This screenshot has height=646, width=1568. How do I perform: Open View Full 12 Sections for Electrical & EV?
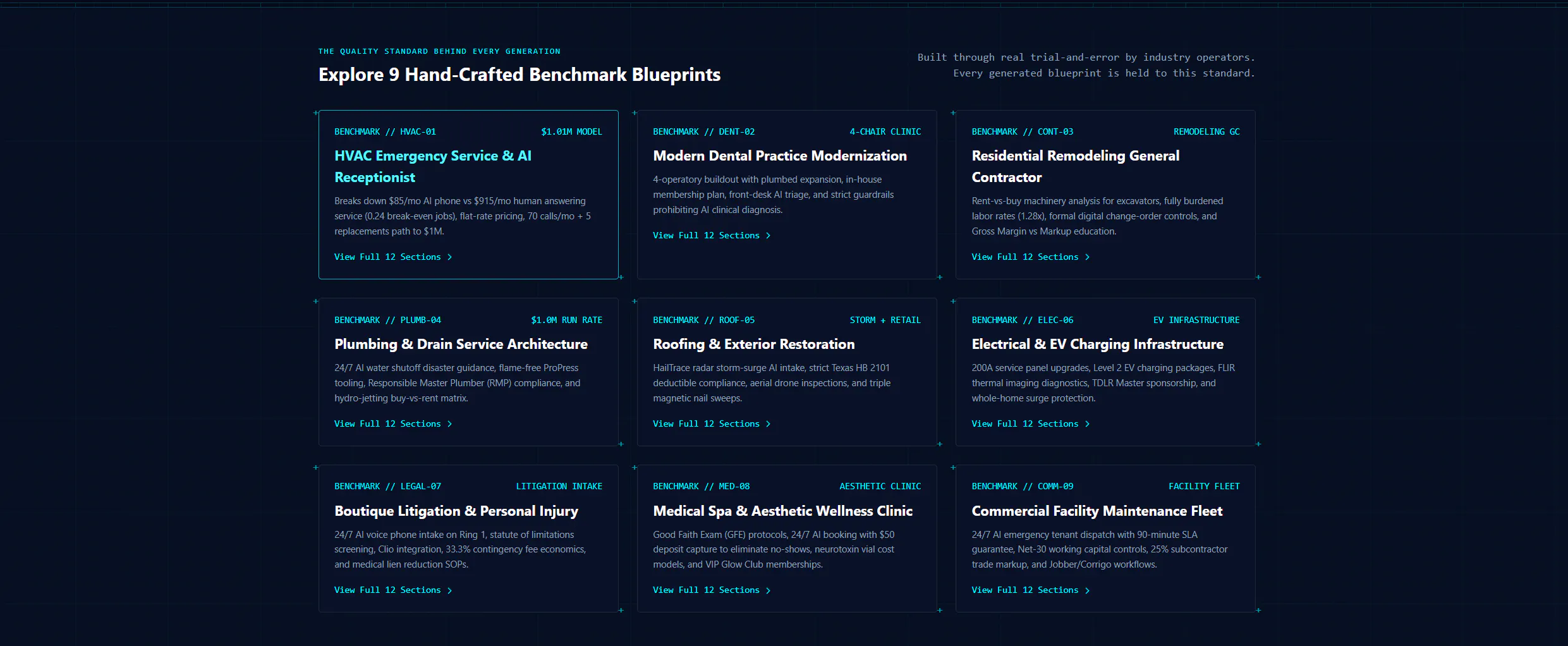pos(1031,424)
